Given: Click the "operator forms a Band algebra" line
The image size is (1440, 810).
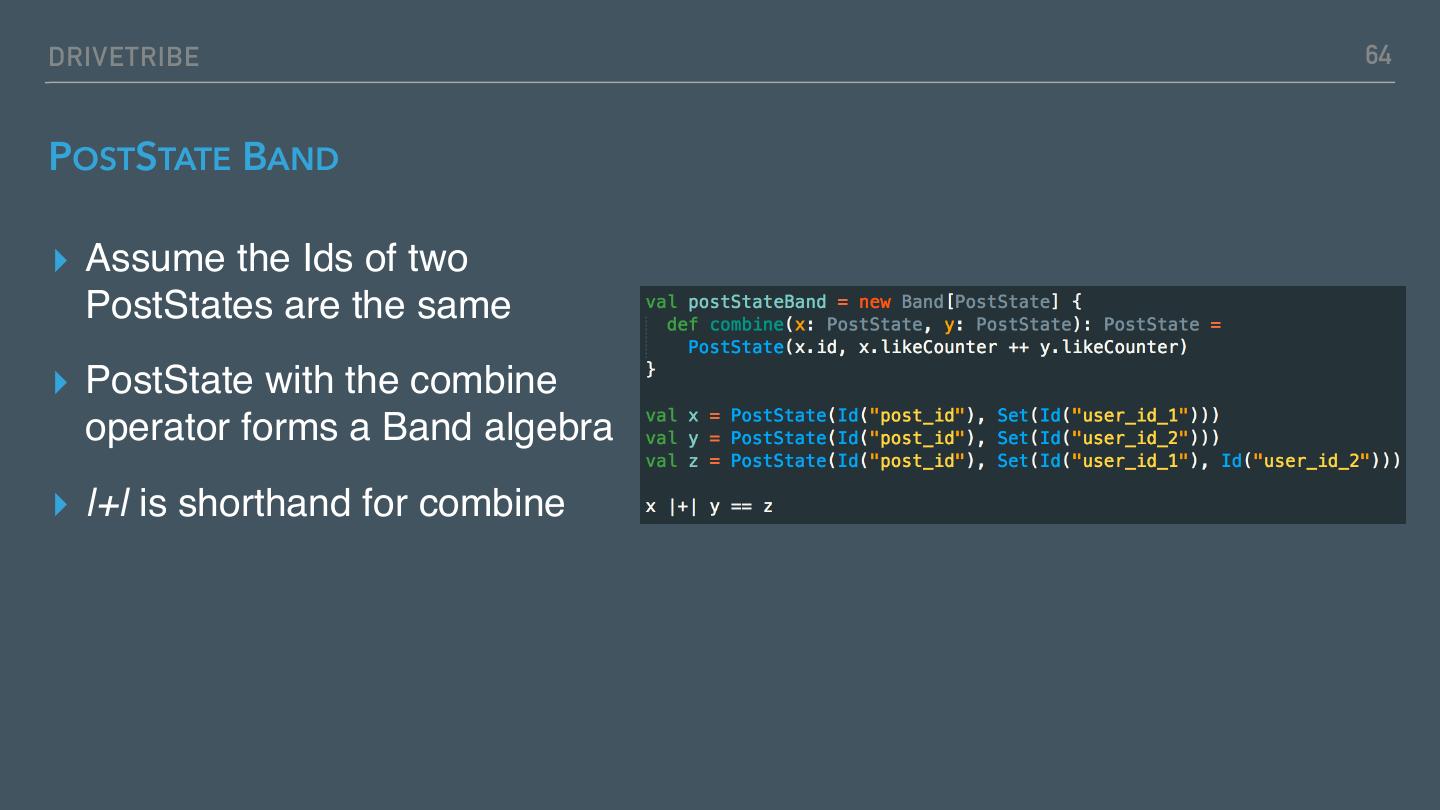Looking at the screenshot, I should click(x=349, y=427).
